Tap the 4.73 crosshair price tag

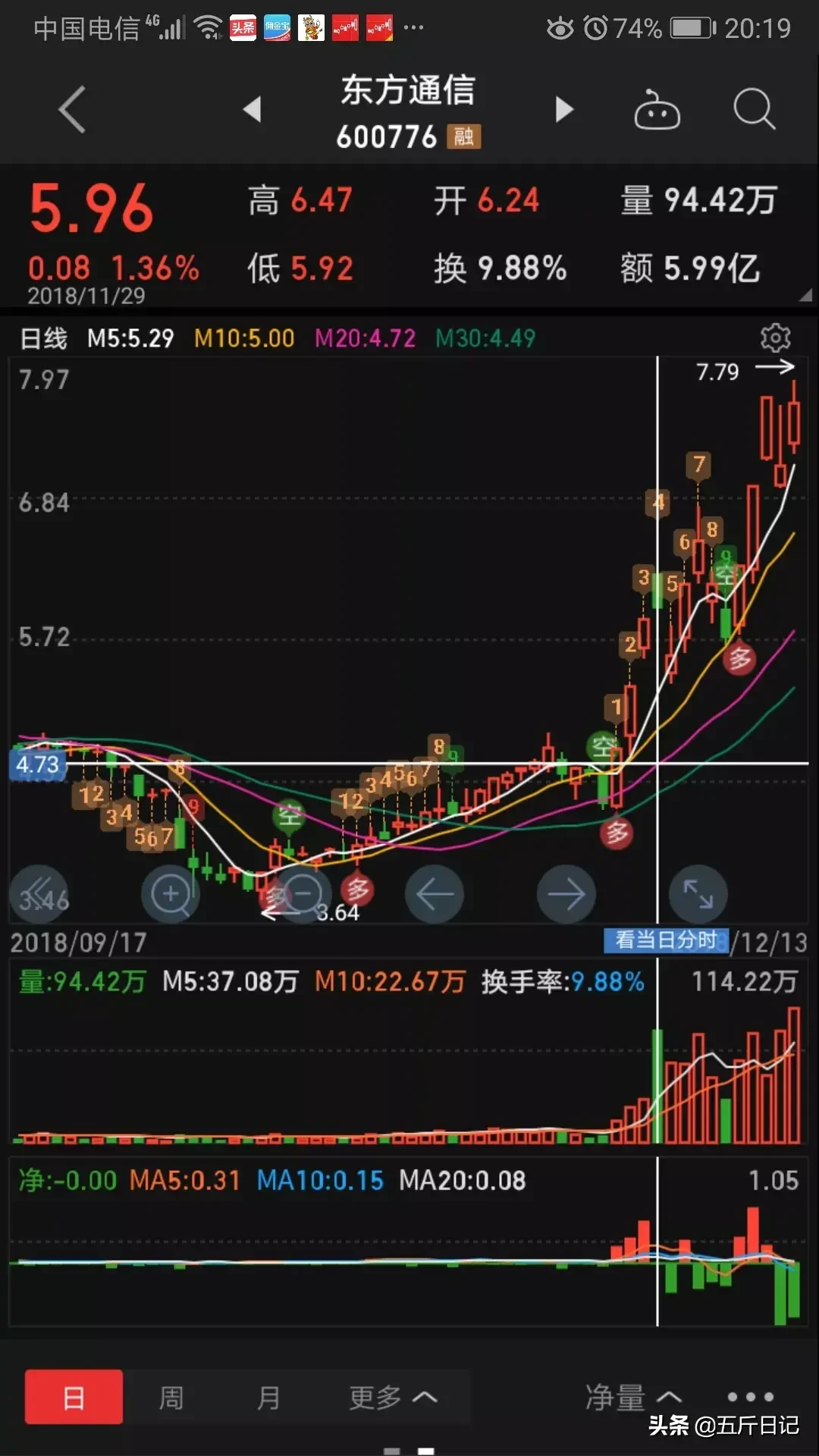click(x=37, y=764)
